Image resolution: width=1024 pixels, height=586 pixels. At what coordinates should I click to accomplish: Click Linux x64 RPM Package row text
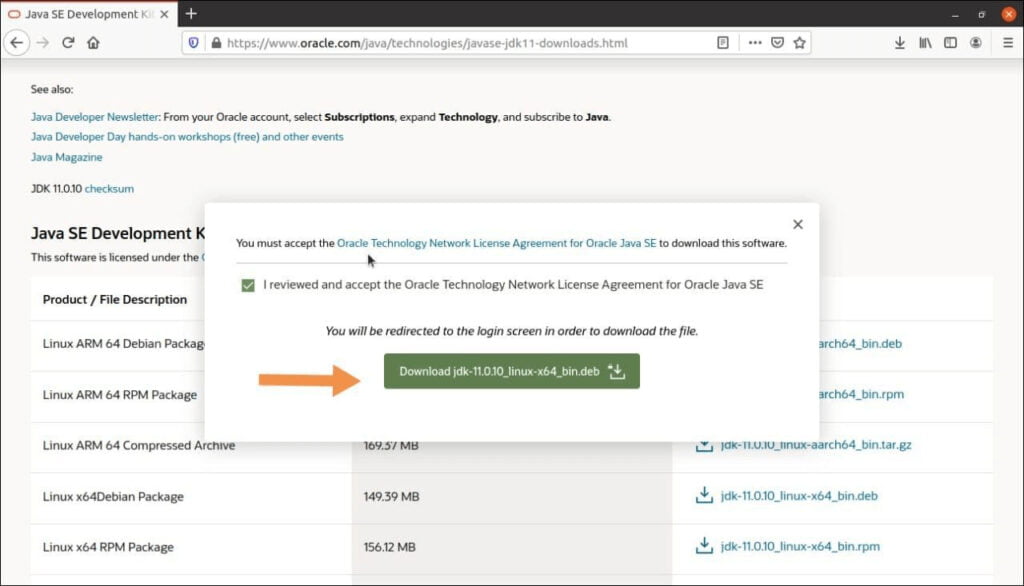coord(108,547)
